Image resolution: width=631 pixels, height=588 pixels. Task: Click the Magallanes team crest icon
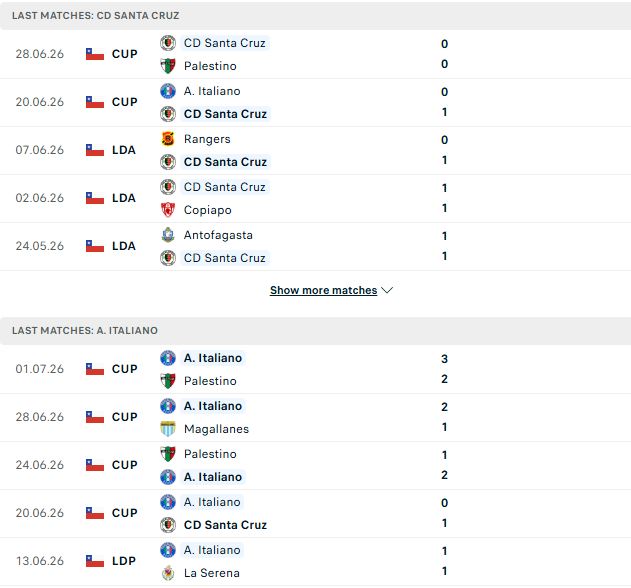click(x=168, y=429)
